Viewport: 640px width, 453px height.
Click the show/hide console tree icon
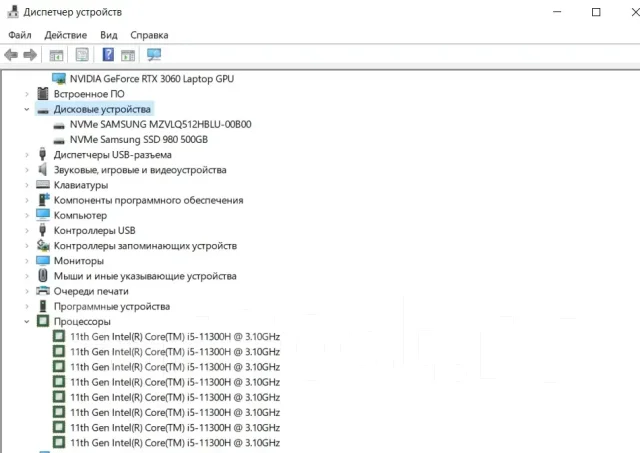[x=56, y=55]
